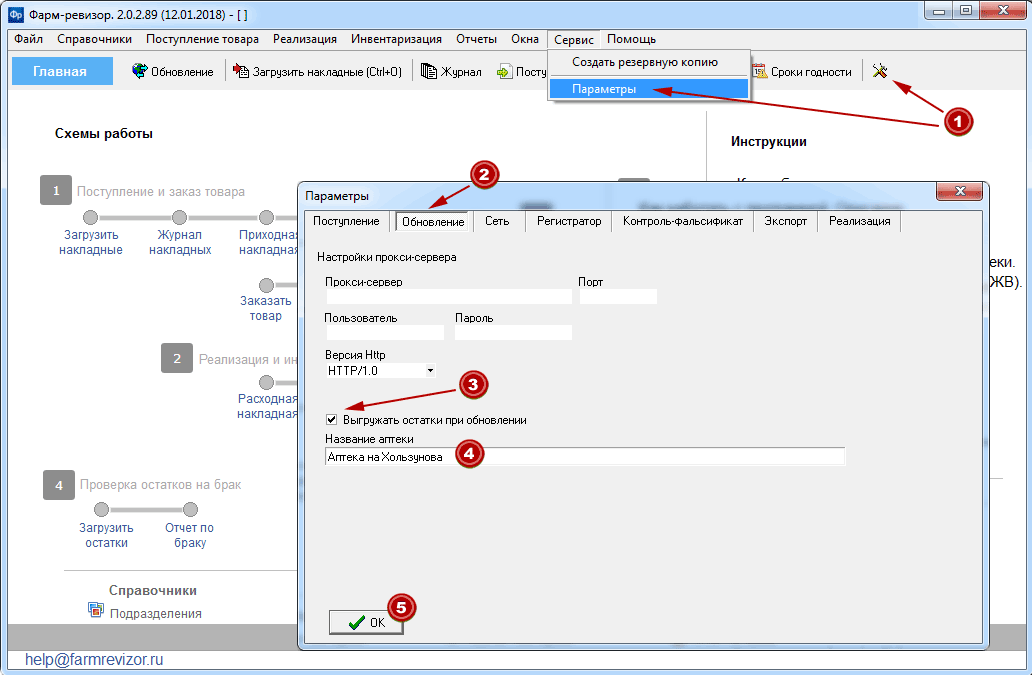The width and height of the screenshot is (1032, 675).
Task: Open the Помощь menu
Action: pos(631,39)
